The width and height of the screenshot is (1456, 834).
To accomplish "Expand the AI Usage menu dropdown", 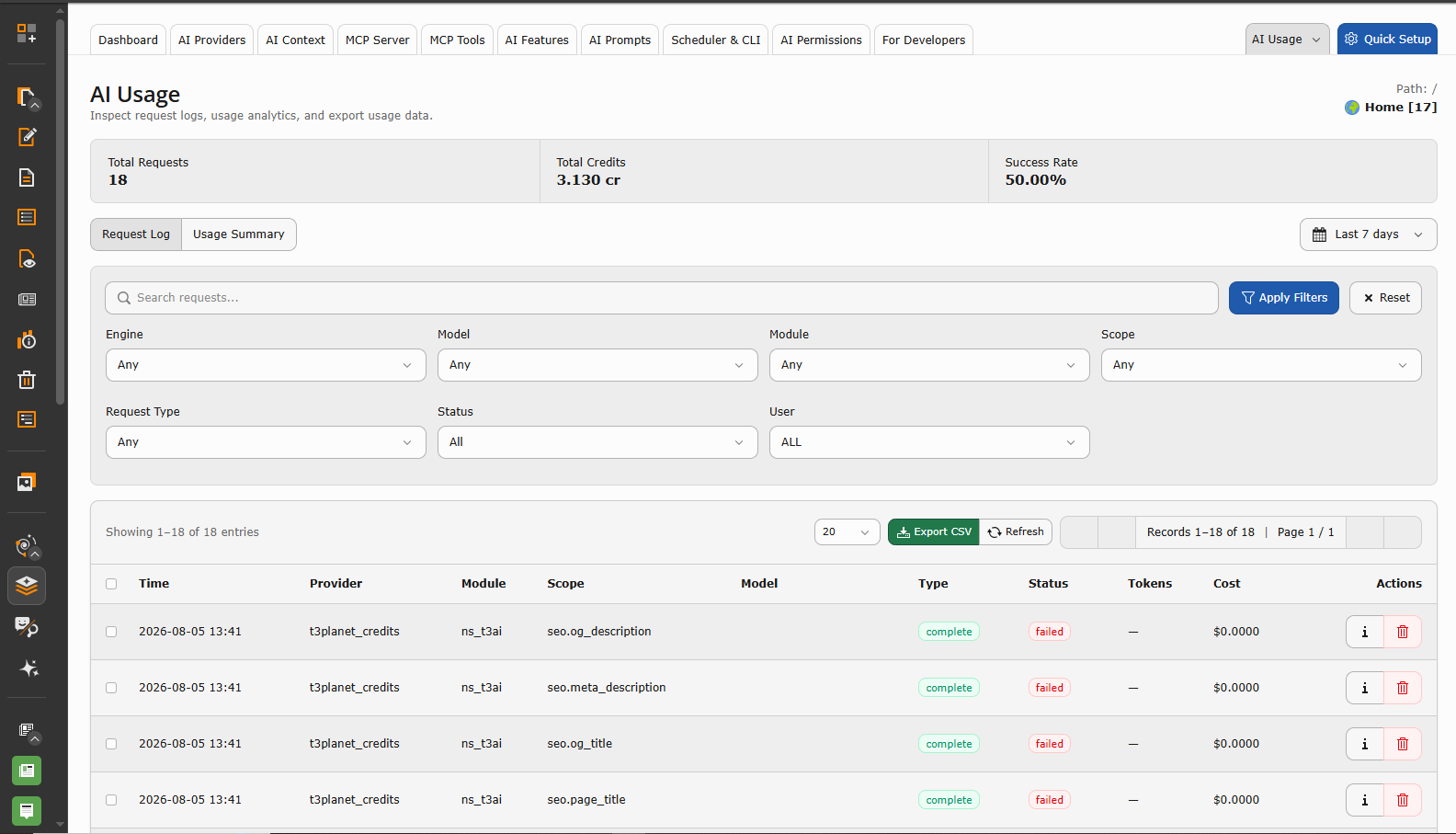I will click(1287, 40).
